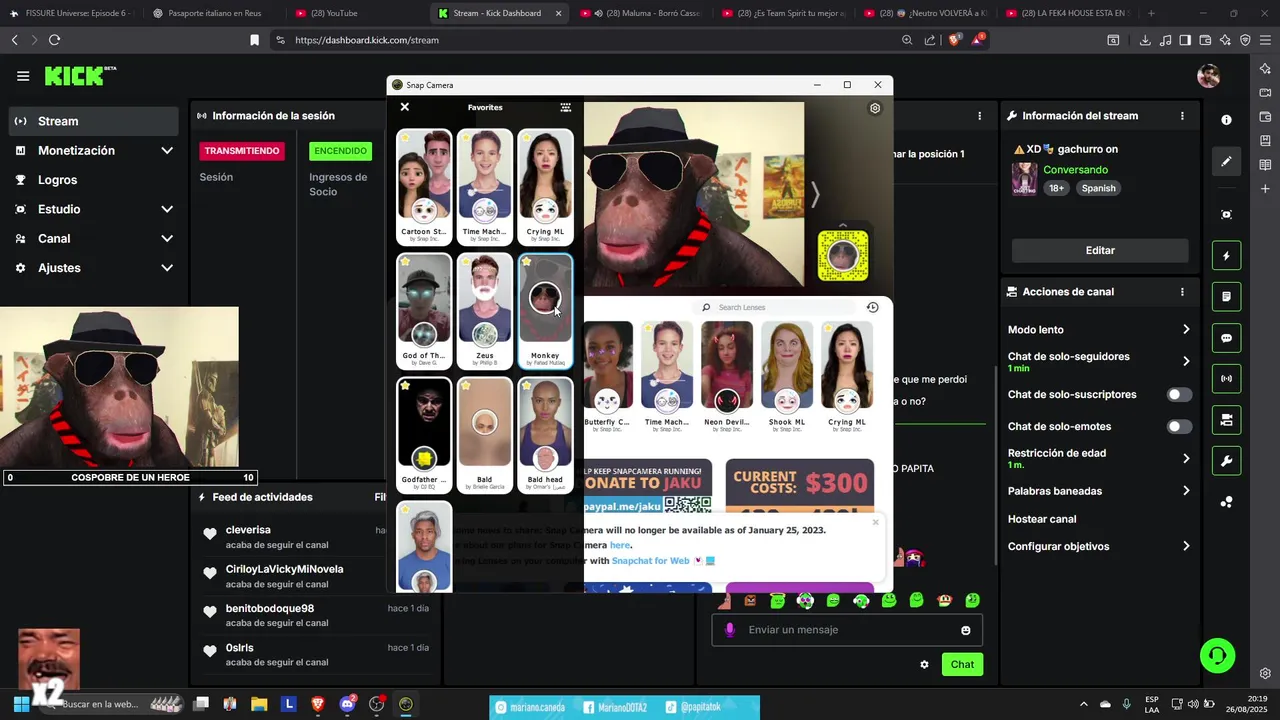Open the Kick hamburger menu
The image size is (1280, 720).
pos(23,76)
